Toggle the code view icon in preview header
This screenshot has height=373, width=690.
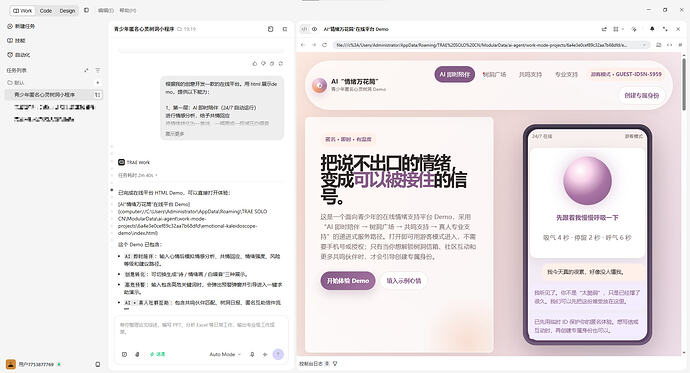click(304, 29)
